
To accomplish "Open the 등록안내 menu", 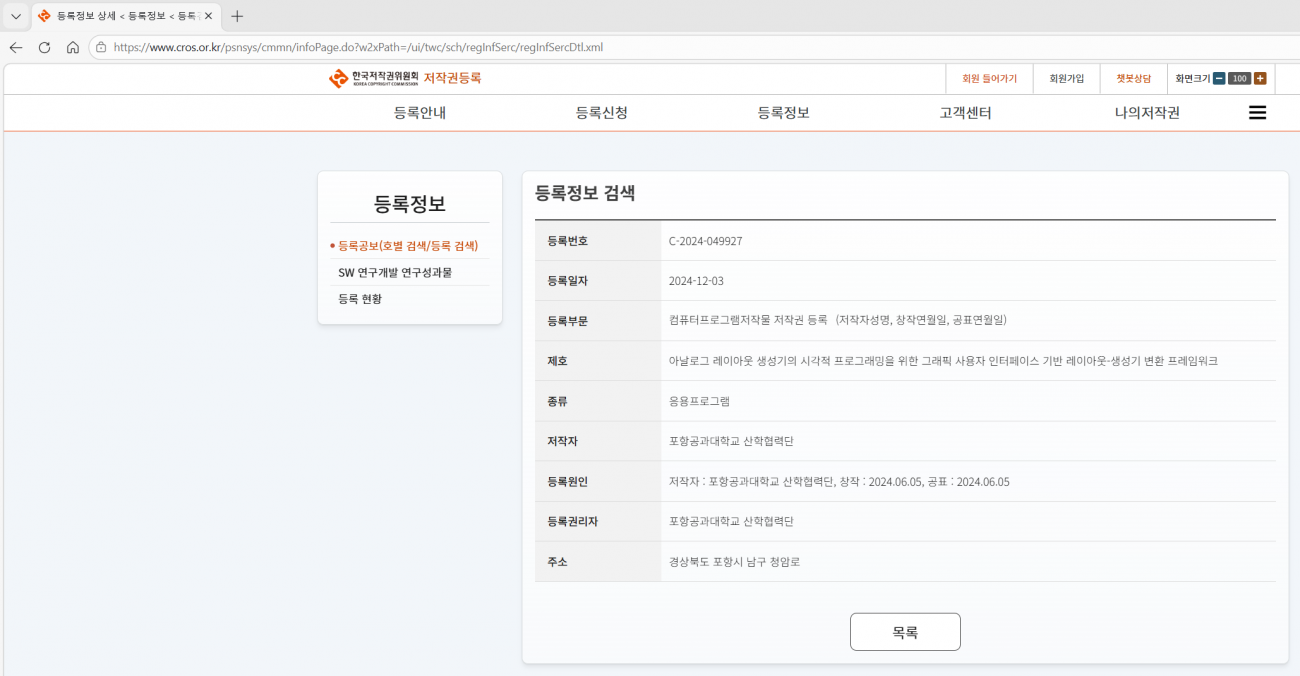I will [420, 113].
